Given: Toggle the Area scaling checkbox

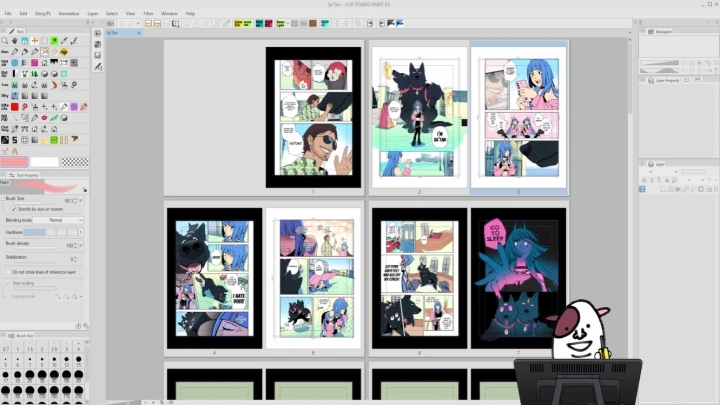Looking at the screenshot, I should point(8,283).
